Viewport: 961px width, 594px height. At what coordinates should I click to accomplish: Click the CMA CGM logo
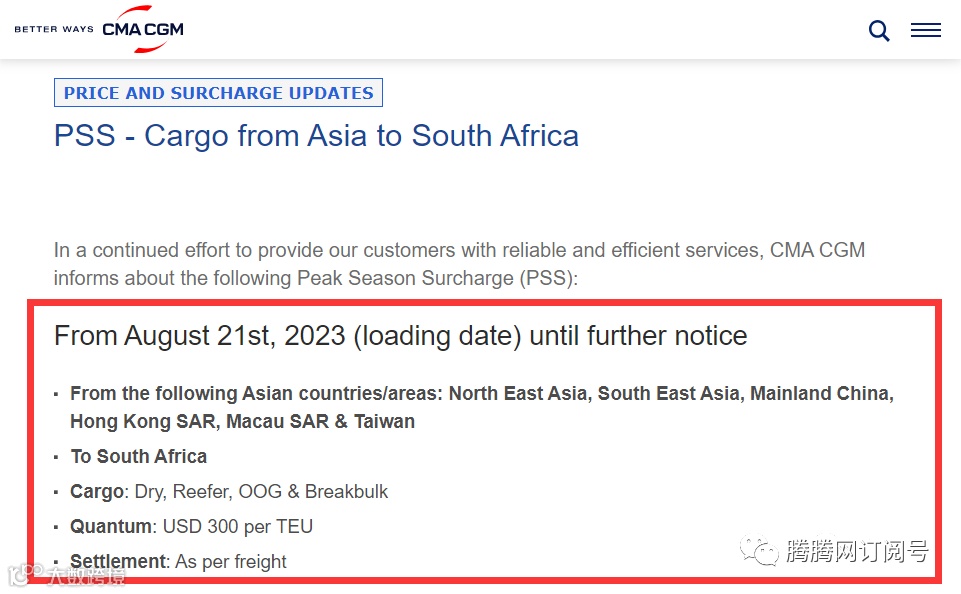coord(142,29)
